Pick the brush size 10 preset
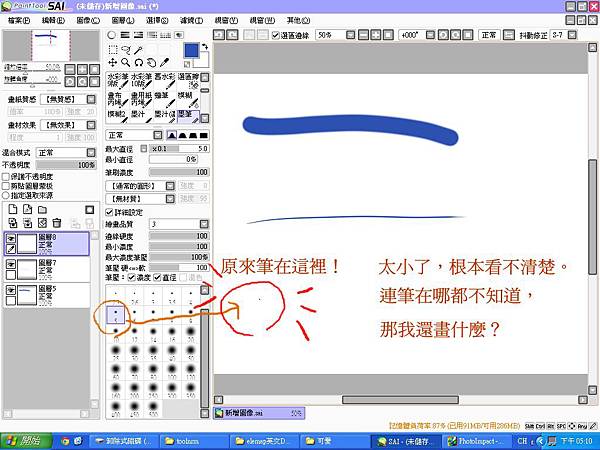This screenshot has height=450, width=600. [116, 333]
